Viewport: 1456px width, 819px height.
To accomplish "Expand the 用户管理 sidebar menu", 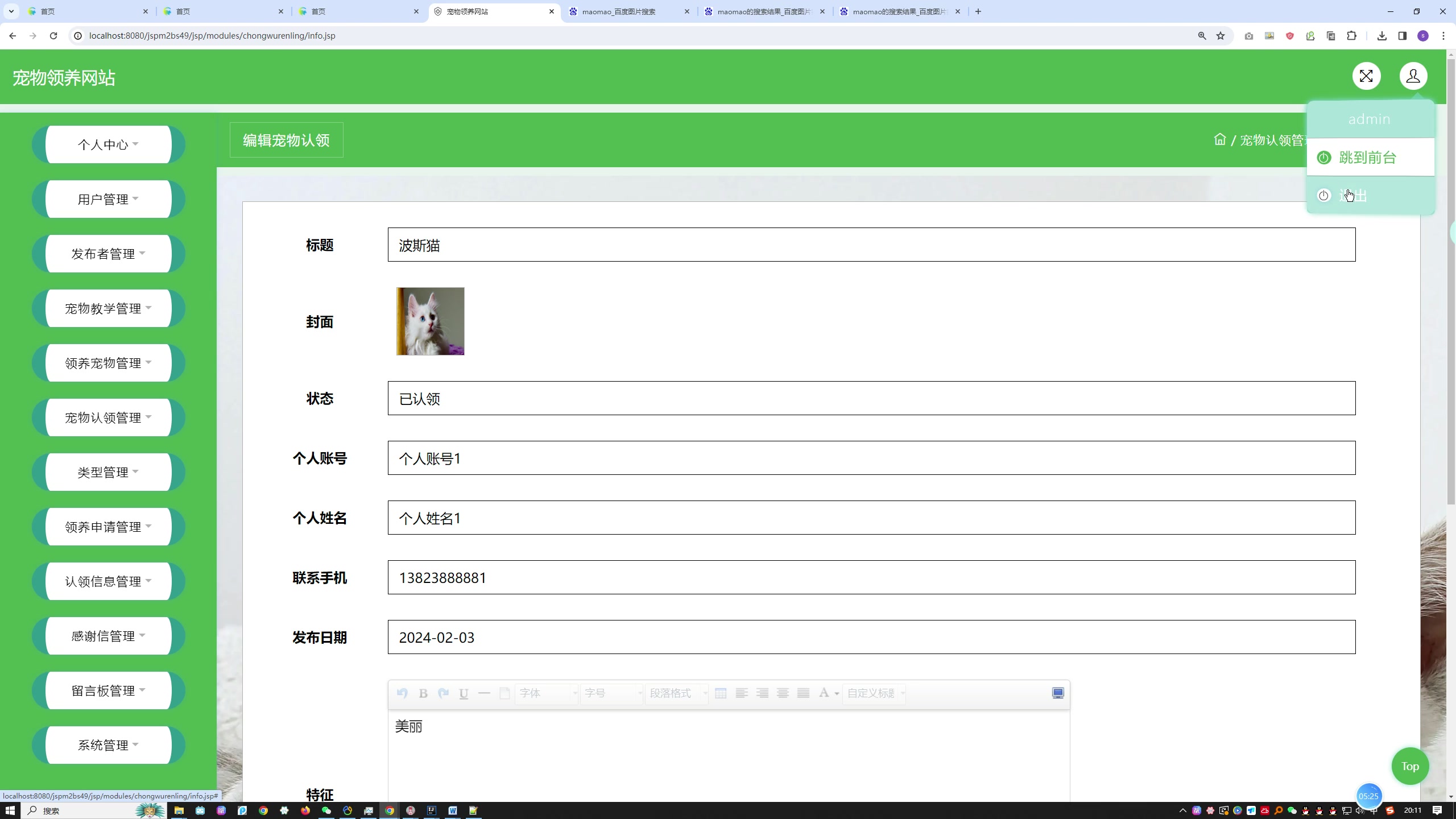I will point(108,199).
